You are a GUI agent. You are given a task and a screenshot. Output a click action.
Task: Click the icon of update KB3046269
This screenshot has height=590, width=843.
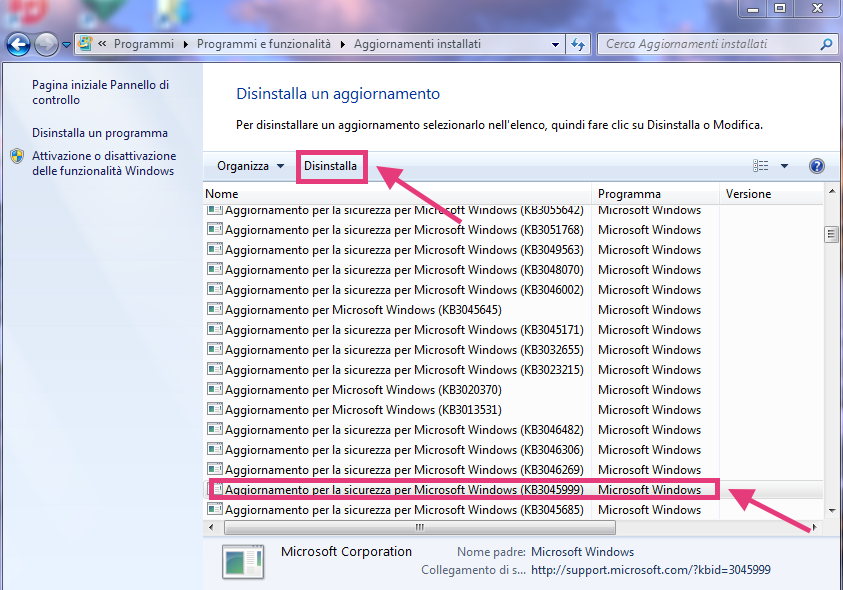tap(215, 469)
